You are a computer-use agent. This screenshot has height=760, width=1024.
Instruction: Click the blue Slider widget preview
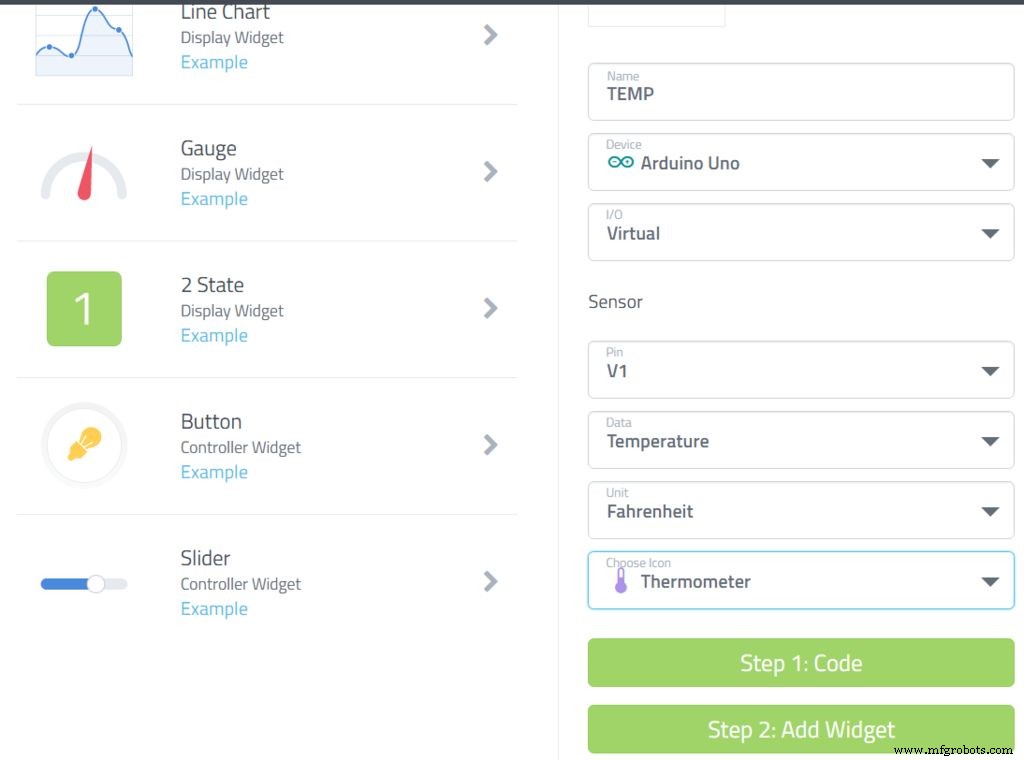(x=84, y=584)
